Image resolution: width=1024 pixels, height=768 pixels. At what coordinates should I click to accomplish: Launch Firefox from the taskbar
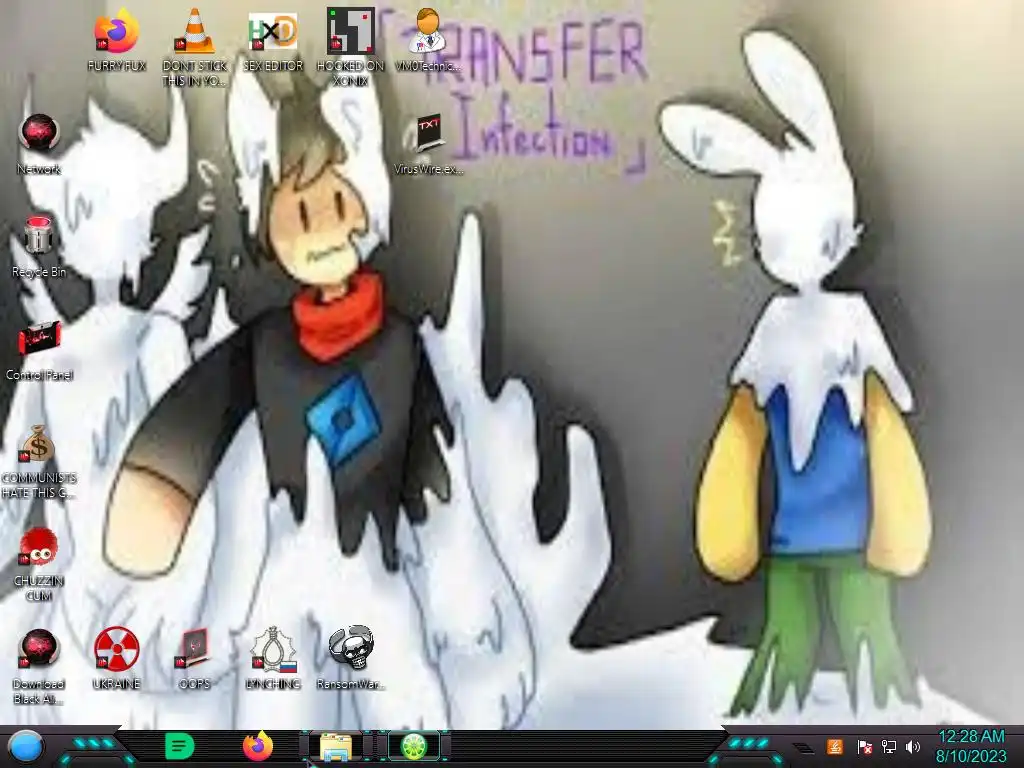click(258, 746)
